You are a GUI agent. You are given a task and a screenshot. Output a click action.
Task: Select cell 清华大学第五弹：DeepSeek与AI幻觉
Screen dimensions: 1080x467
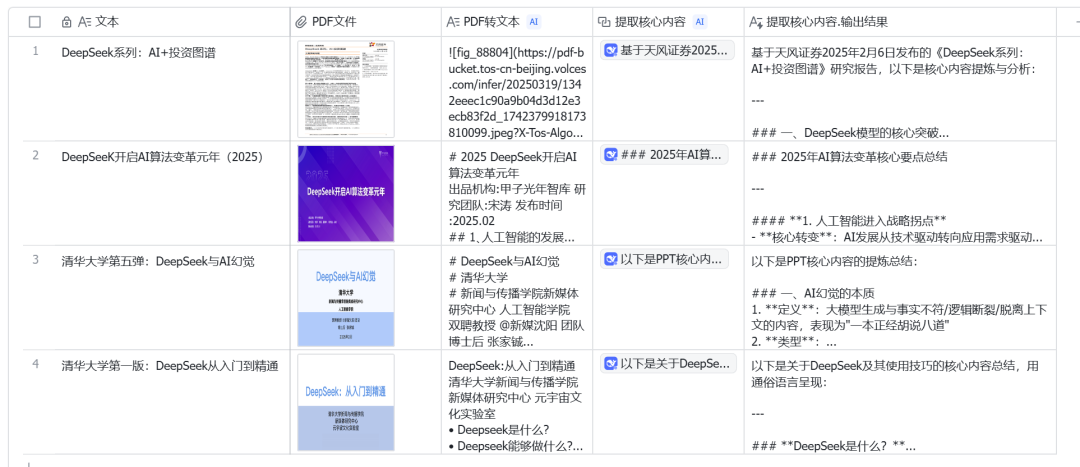coord(172,298)
